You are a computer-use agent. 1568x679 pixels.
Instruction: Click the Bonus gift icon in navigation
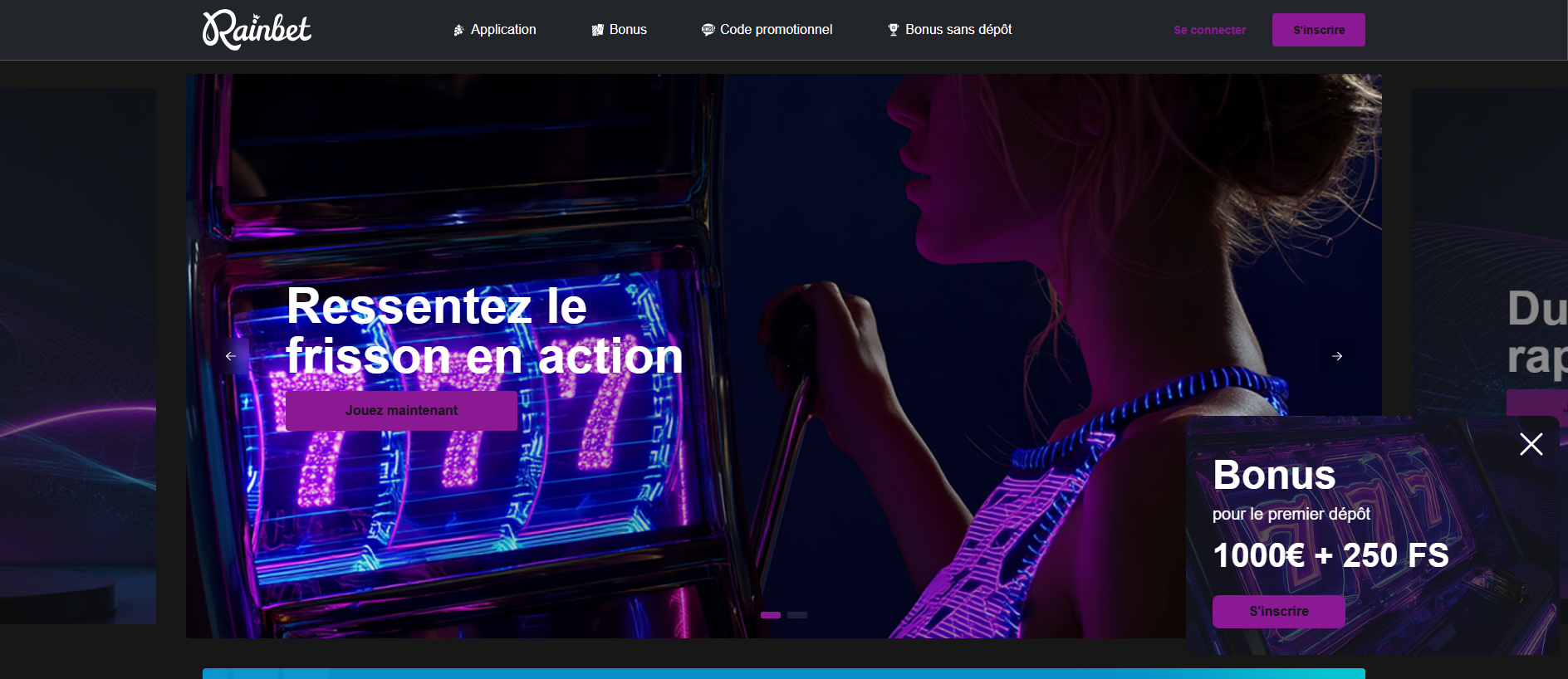(597, 30)
